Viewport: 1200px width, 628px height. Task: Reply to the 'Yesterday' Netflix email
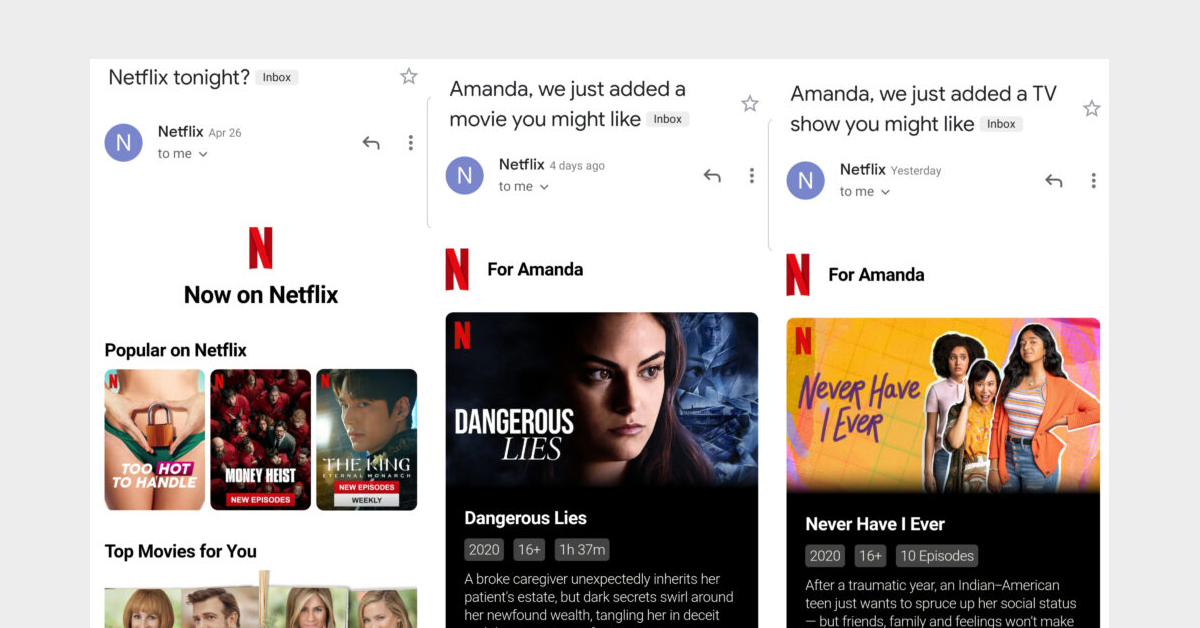pos(1054,181)
